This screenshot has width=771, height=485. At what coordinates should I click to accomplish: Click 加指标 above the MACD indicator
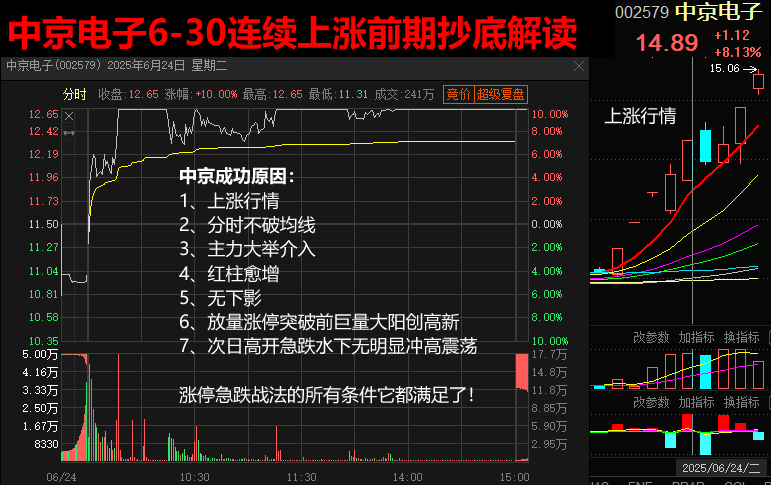[x=696, y=402]
